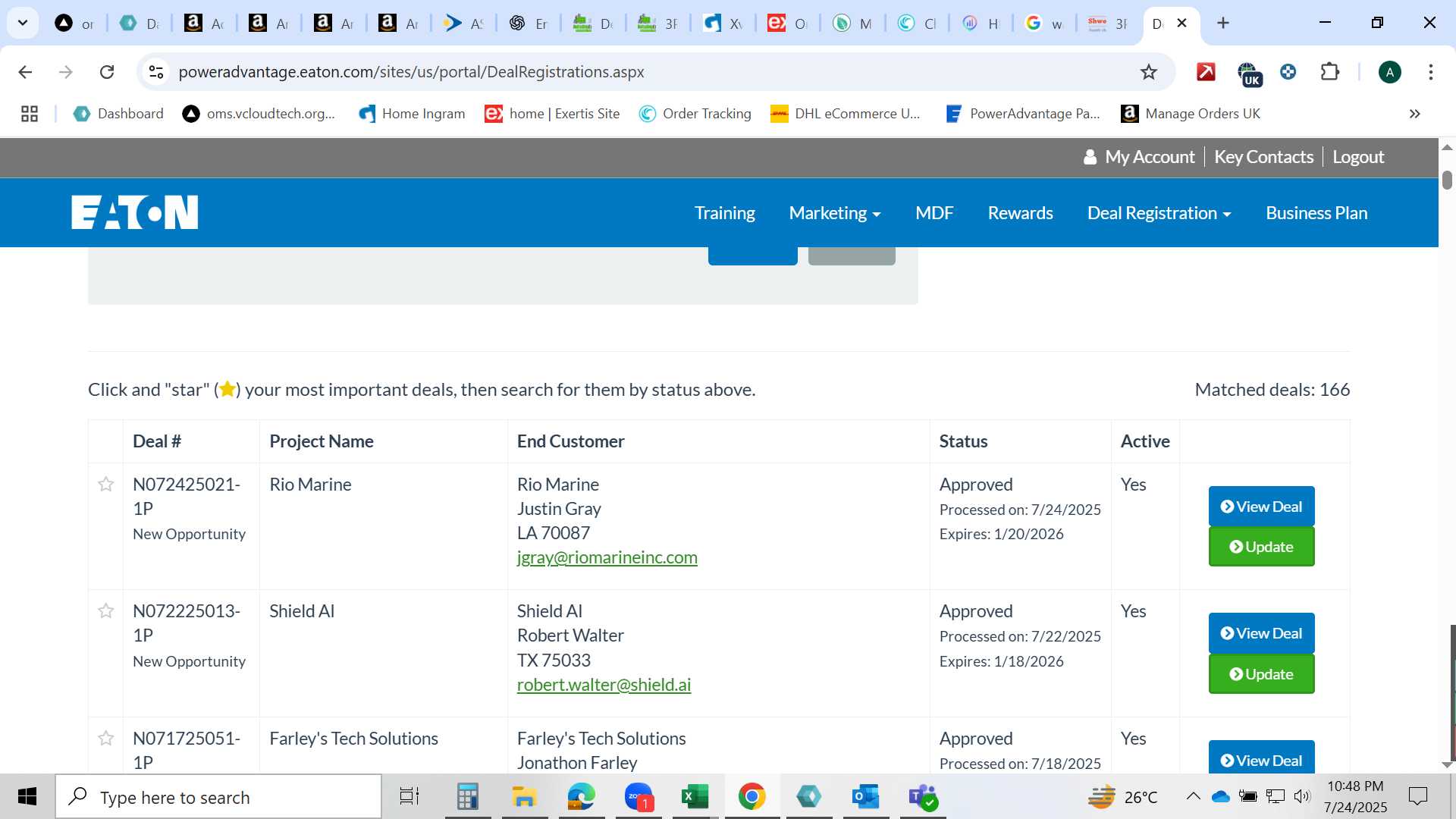
Task: Open the Apps grid in bookmarks bar
Action: click(30, 114)
